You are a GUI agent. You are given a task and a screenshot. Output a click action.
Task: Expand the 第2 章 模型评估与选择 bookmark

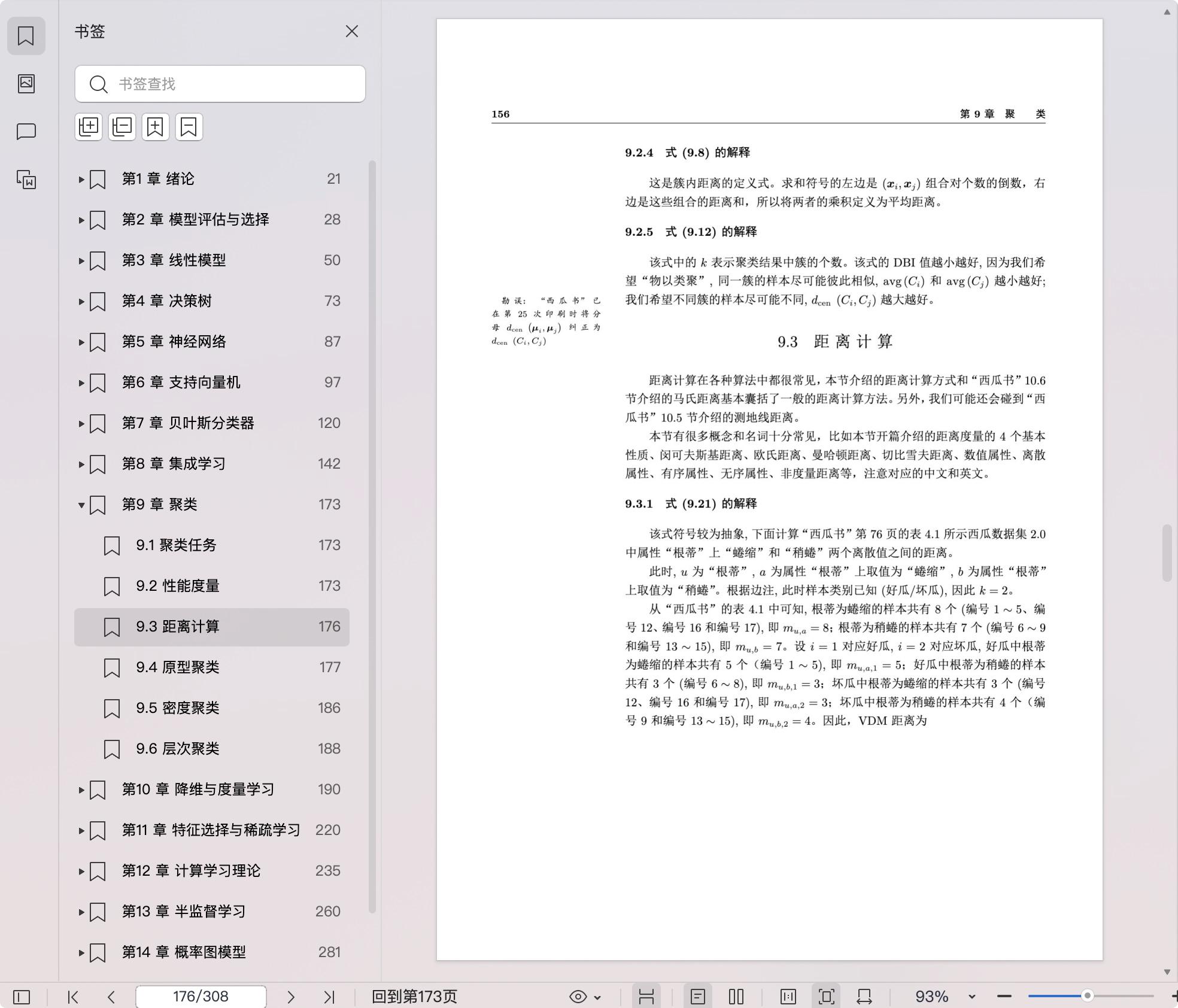(81, 220)
